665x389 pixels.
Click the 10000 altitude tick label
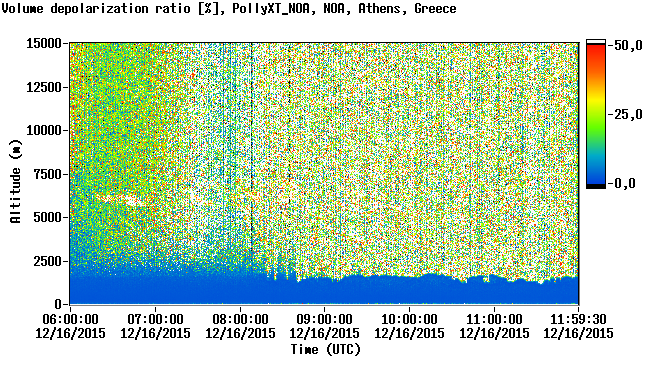coord(44,130)
